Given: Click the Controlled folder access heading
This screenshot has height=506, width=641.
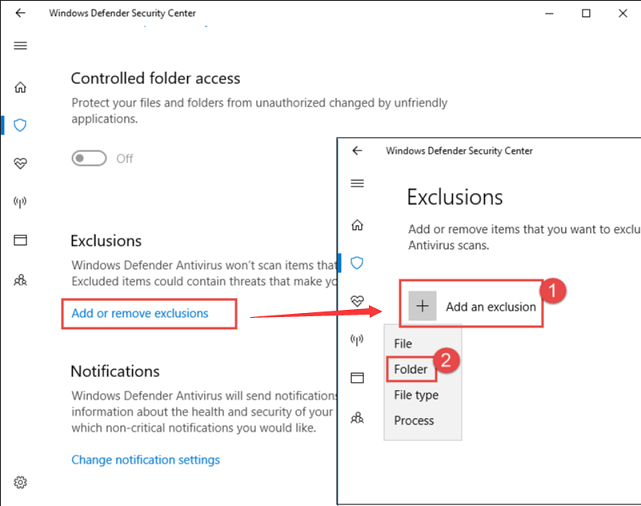Looking at the screenshot, I should point(155,78).
